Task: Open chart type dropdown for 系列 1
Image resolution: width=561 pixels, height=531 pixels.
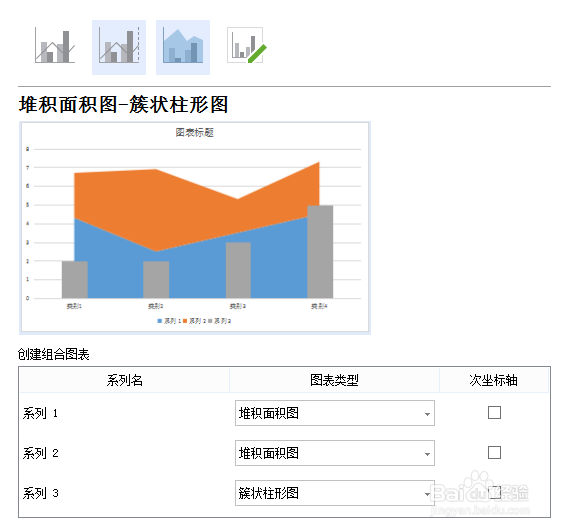Action: 335,413
